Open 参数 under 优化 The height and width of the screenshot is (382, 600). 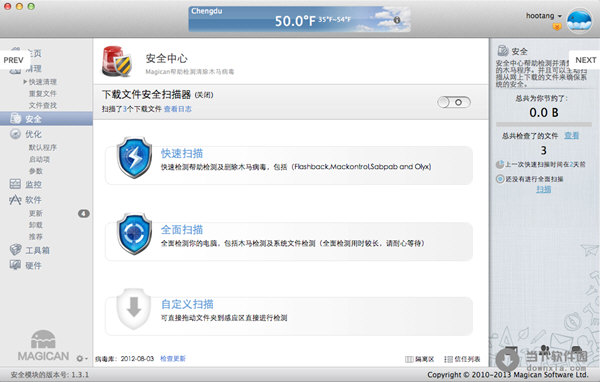click(36, 171)
